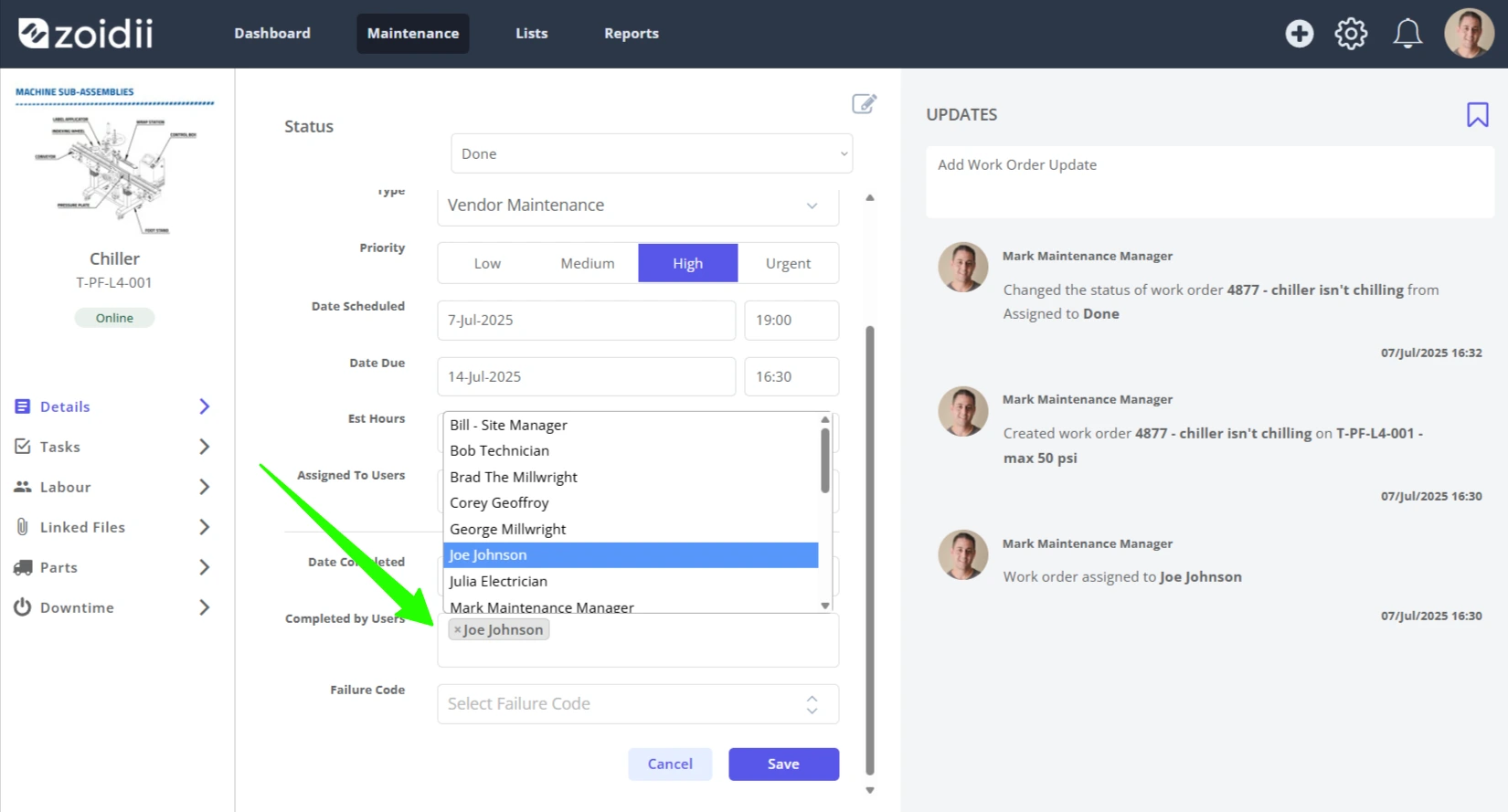Click the form scrollbar up arrow
This screenshot has height=812, width=1508.
pyautogui.click(x=870, y=197)
